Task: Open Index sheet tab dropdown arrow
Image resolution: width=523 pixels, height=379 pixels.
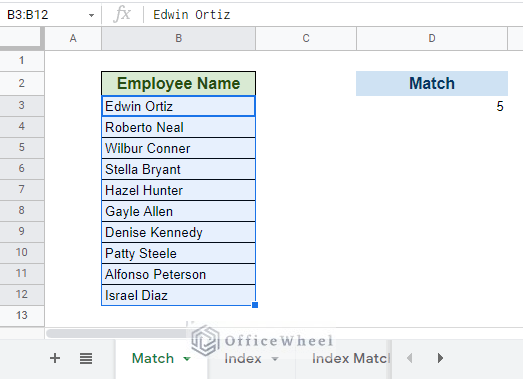Action: (x=275, y=359)
